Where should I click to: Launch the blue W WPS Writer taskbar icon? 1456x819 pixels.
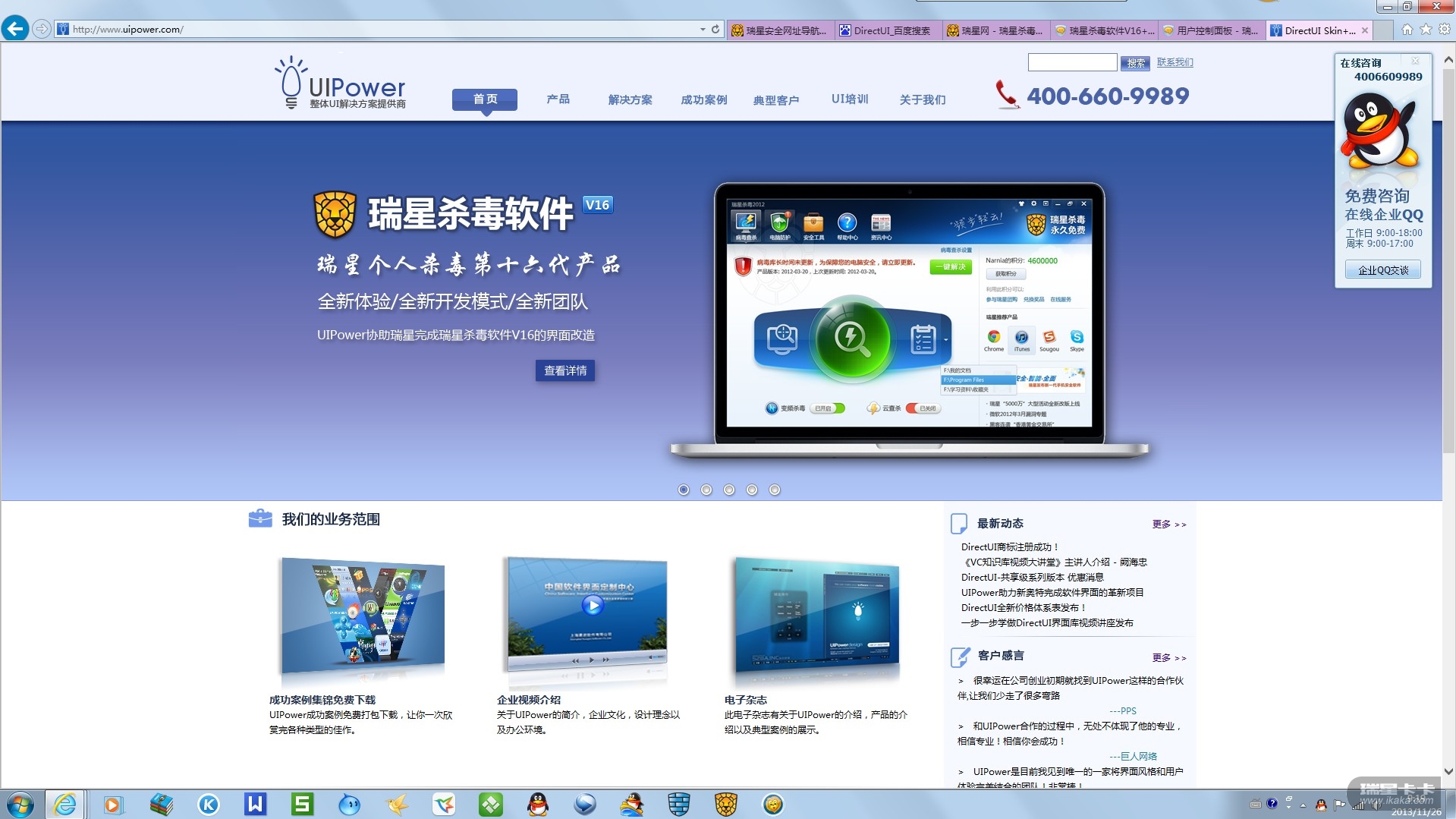[x=255, y=805]
